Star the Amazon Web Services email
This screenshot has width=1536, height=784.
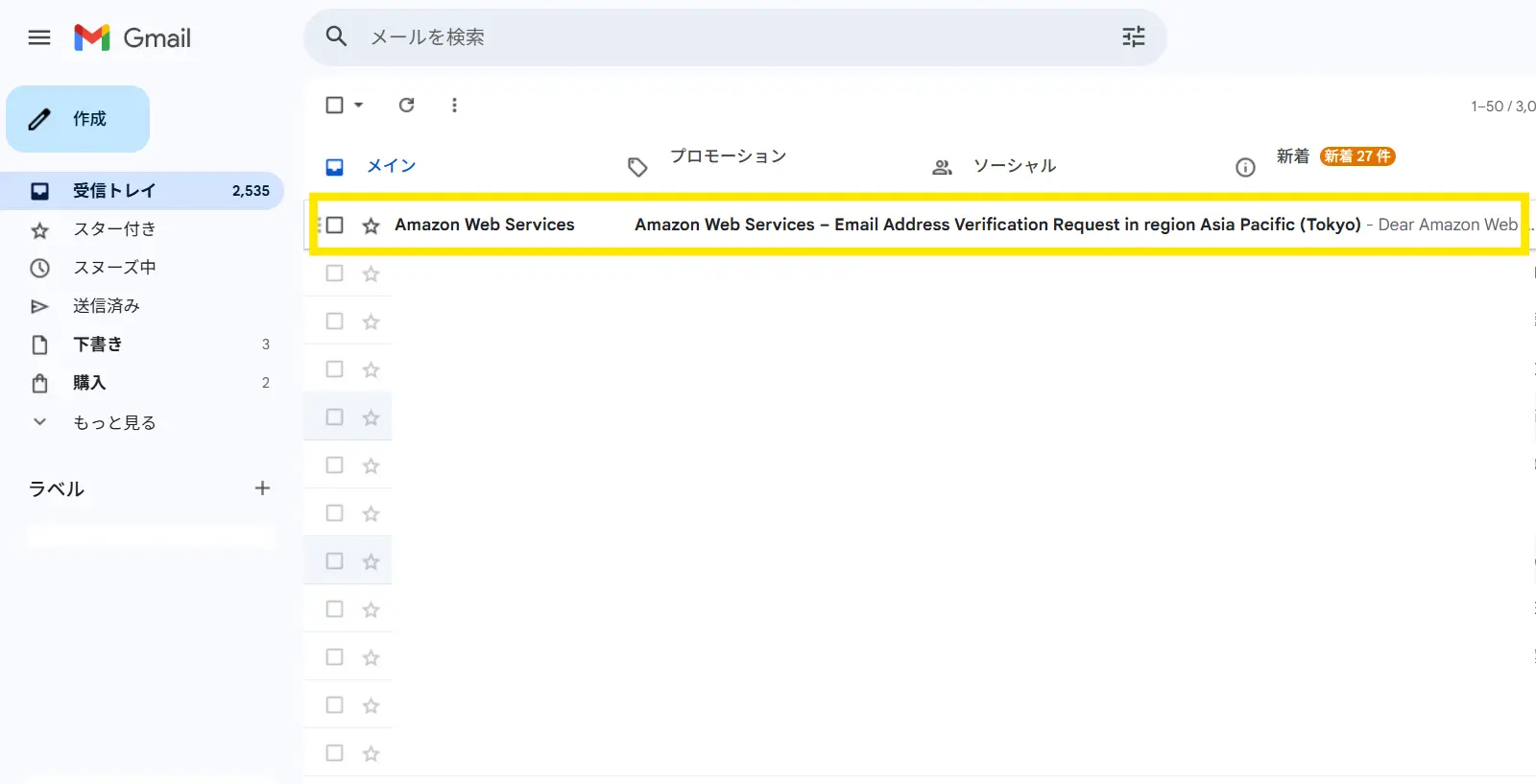[371, 226]
